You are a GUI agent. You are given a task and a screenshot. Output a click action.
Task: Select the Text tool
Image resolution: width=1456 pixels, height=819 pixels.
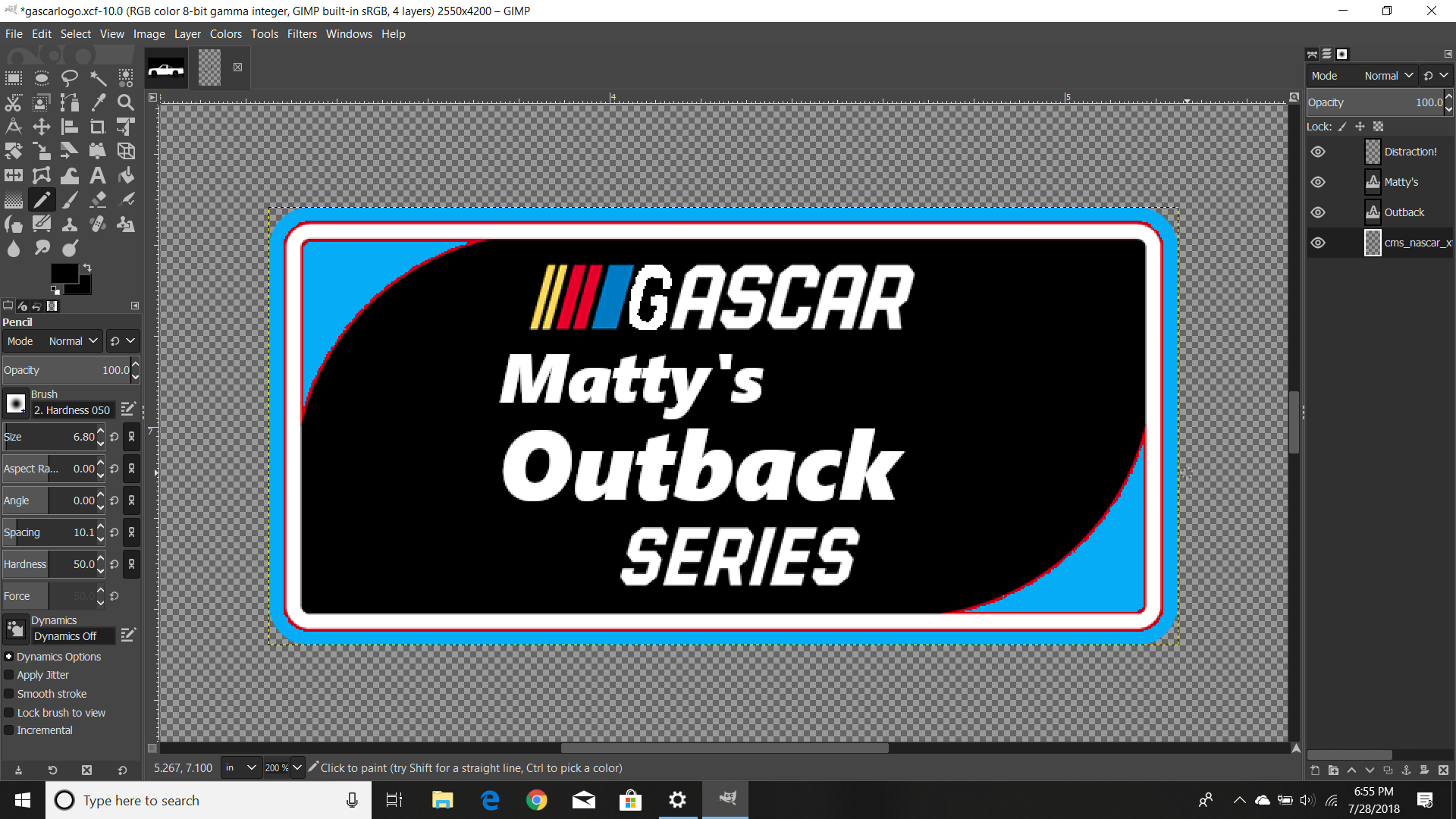click(98, 175)
